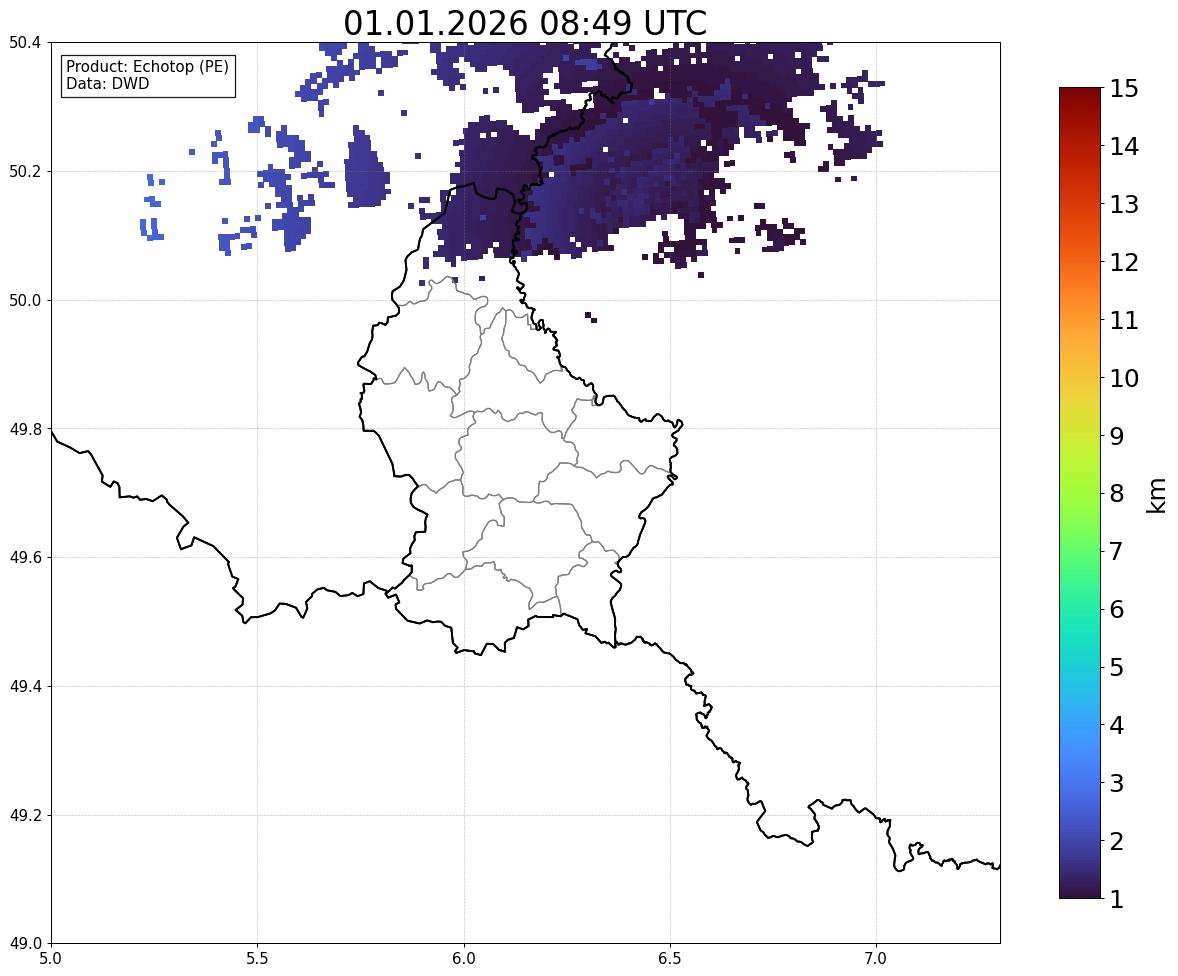Click the colorbar unit label 'km'
Viewport: 1178px width, 976px height.
pos(1157,495)
